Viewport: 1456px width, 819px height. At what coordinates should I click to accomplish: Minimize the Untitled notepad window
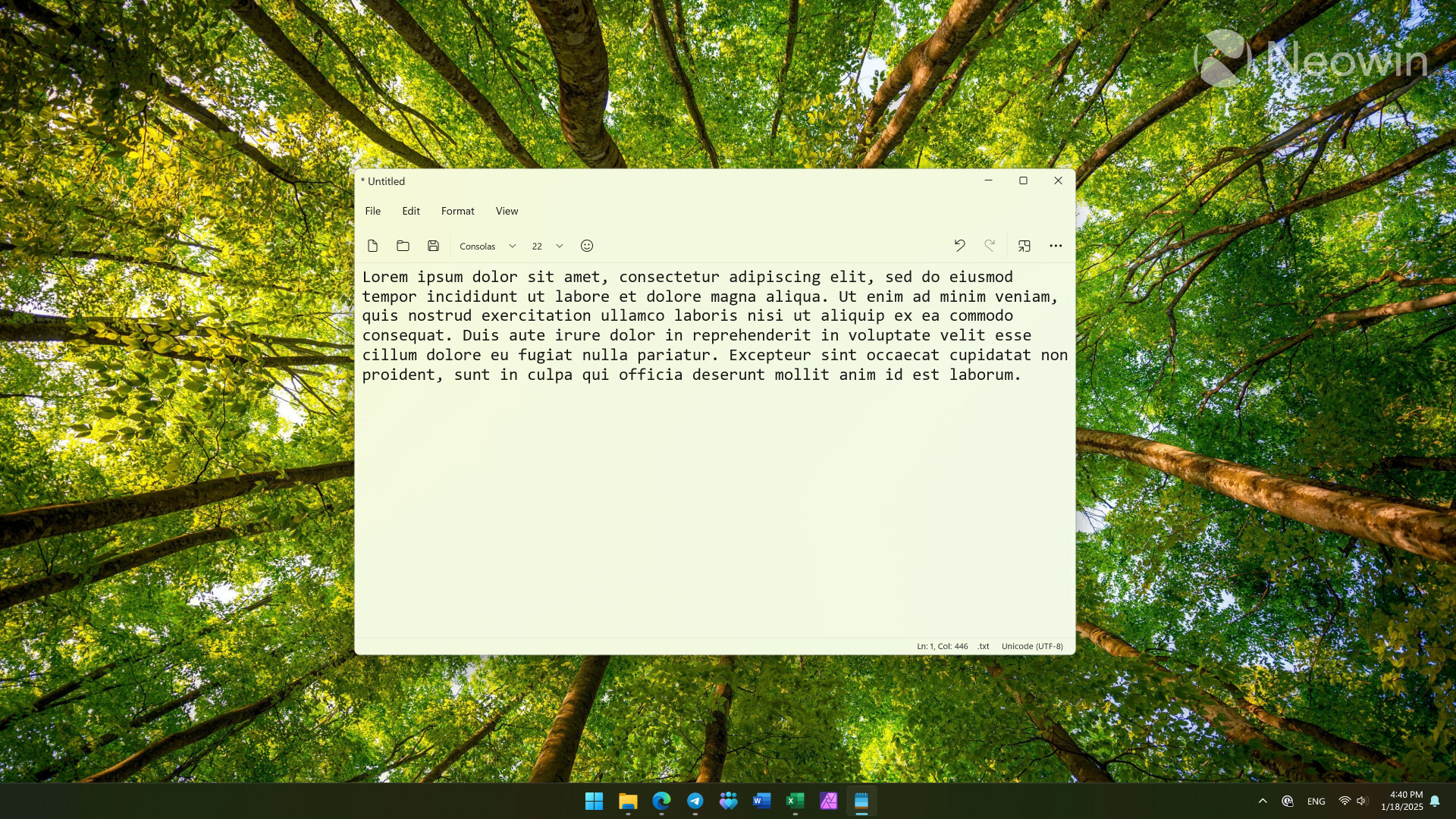pos(988,180)
